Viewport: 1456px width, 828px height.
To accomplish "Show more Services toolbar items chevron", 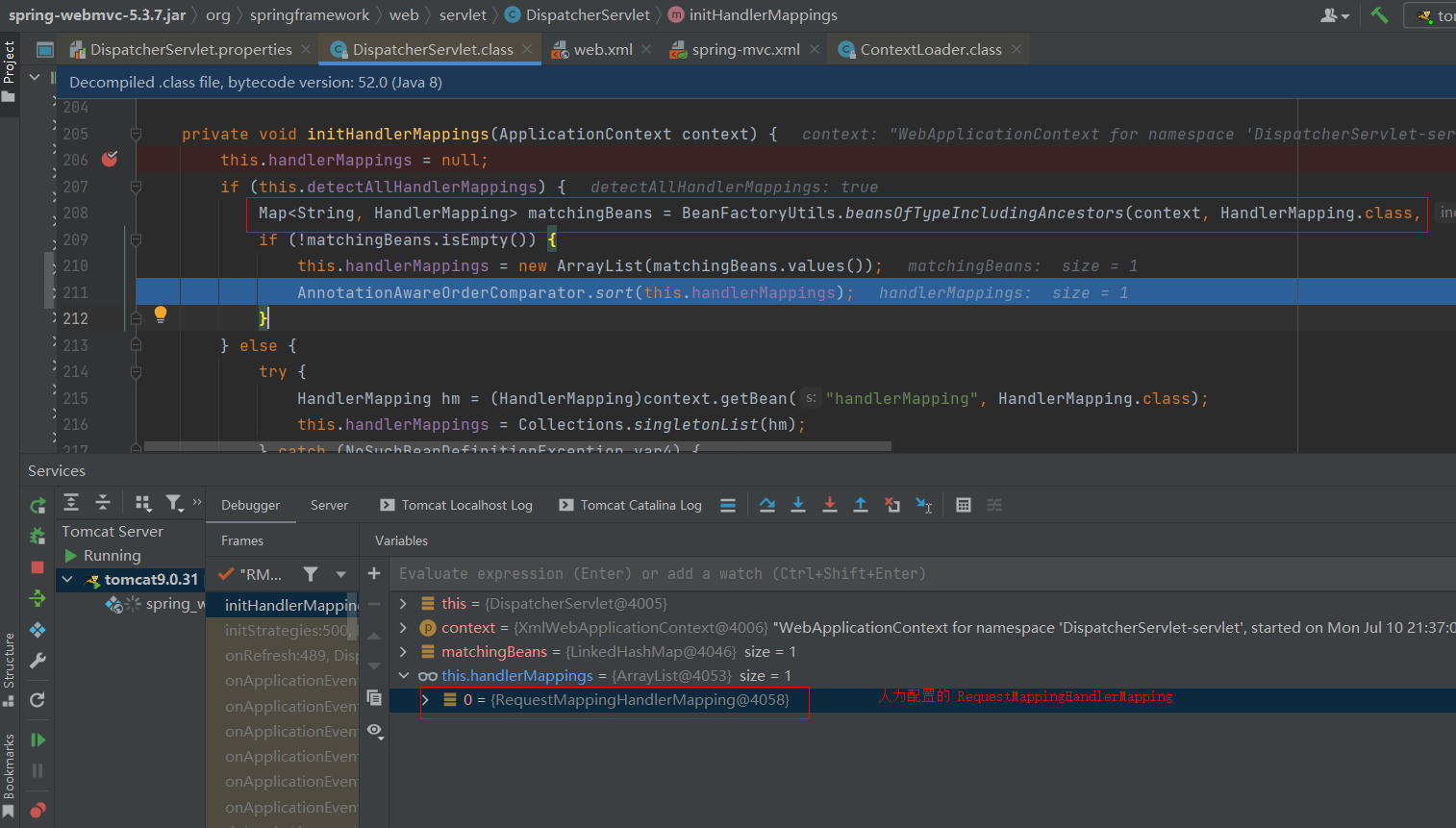I will 197,502.
